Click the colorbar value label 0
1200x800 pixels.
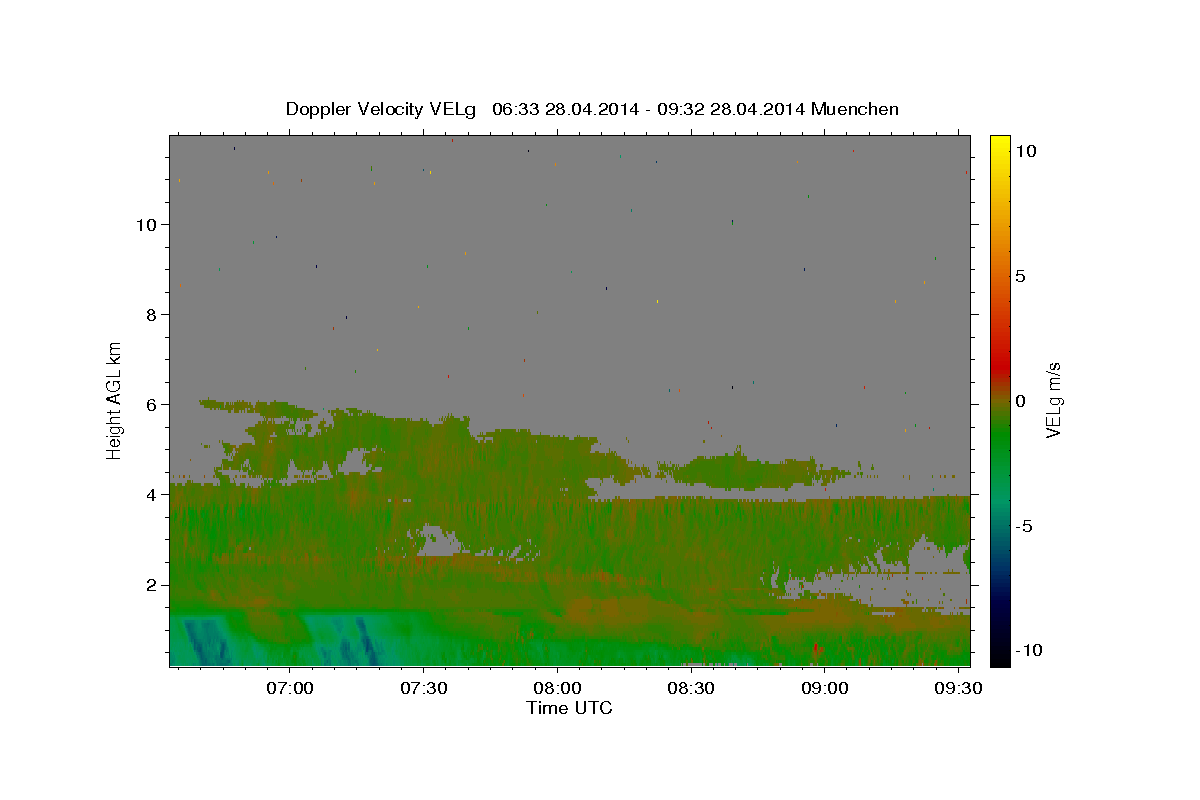(x=1021, y=401)
